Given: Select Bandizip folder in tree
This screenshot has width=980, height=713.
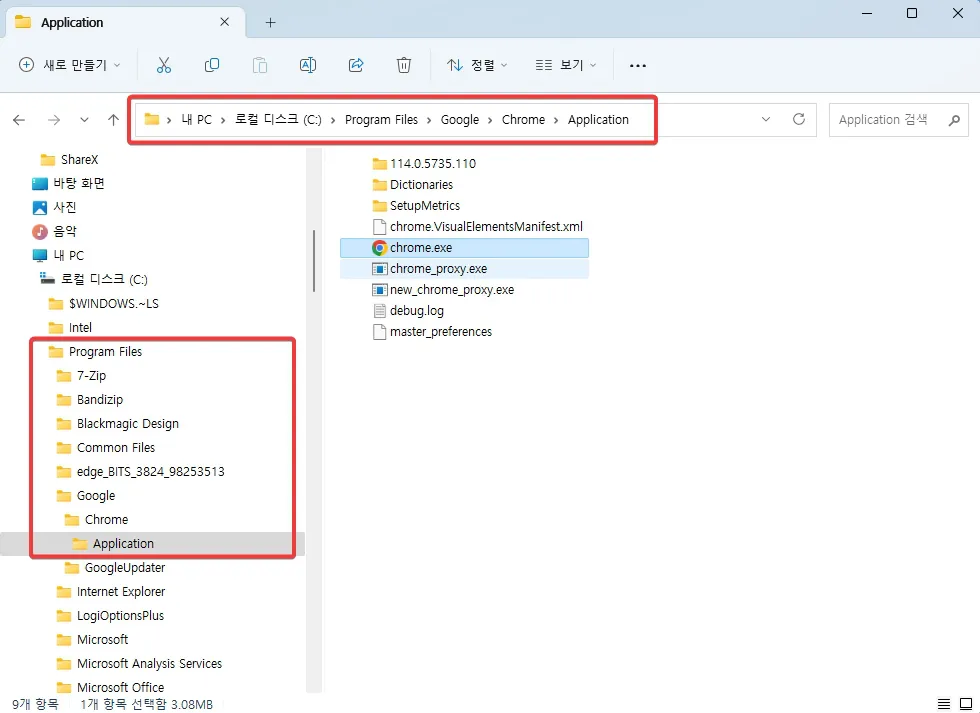Looking at the screenshot, I should pyautogui.click(x=100, y=400).
